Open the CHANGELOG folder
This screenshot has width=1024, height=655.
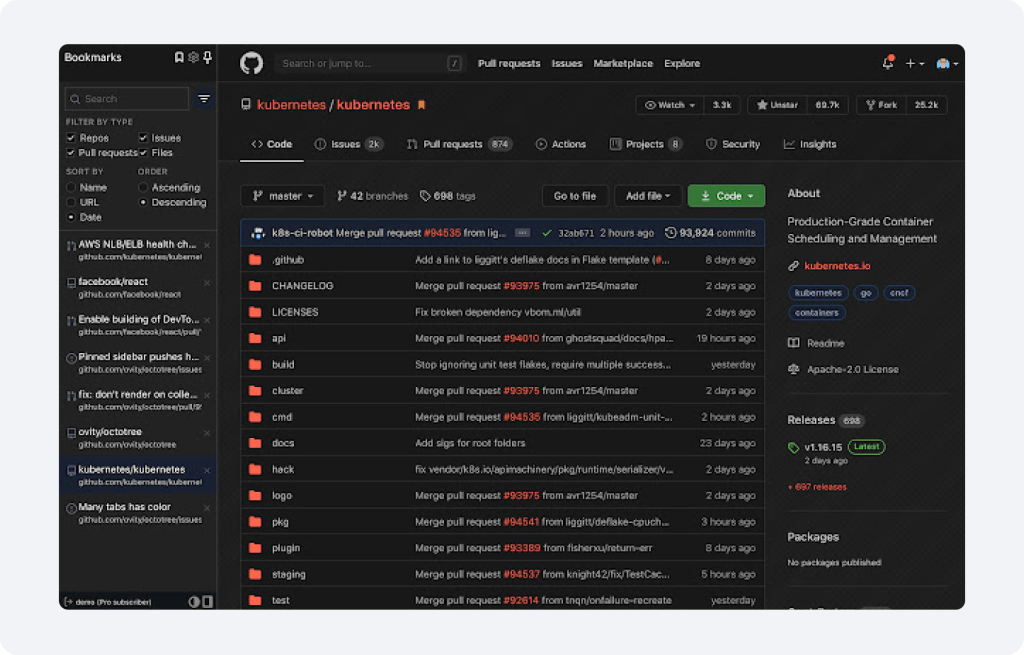[302, 286]
